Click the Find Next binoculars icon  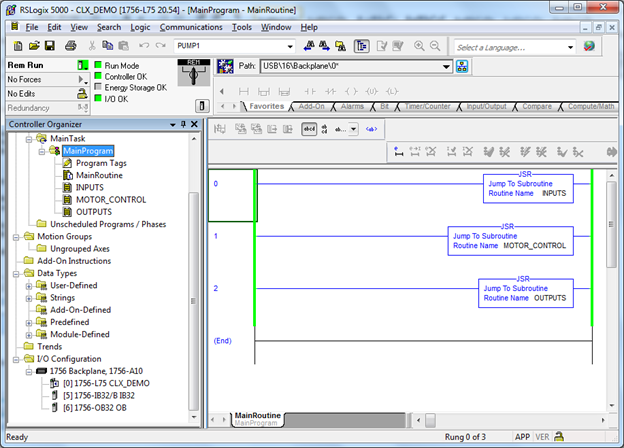click(x=324, y=46)
